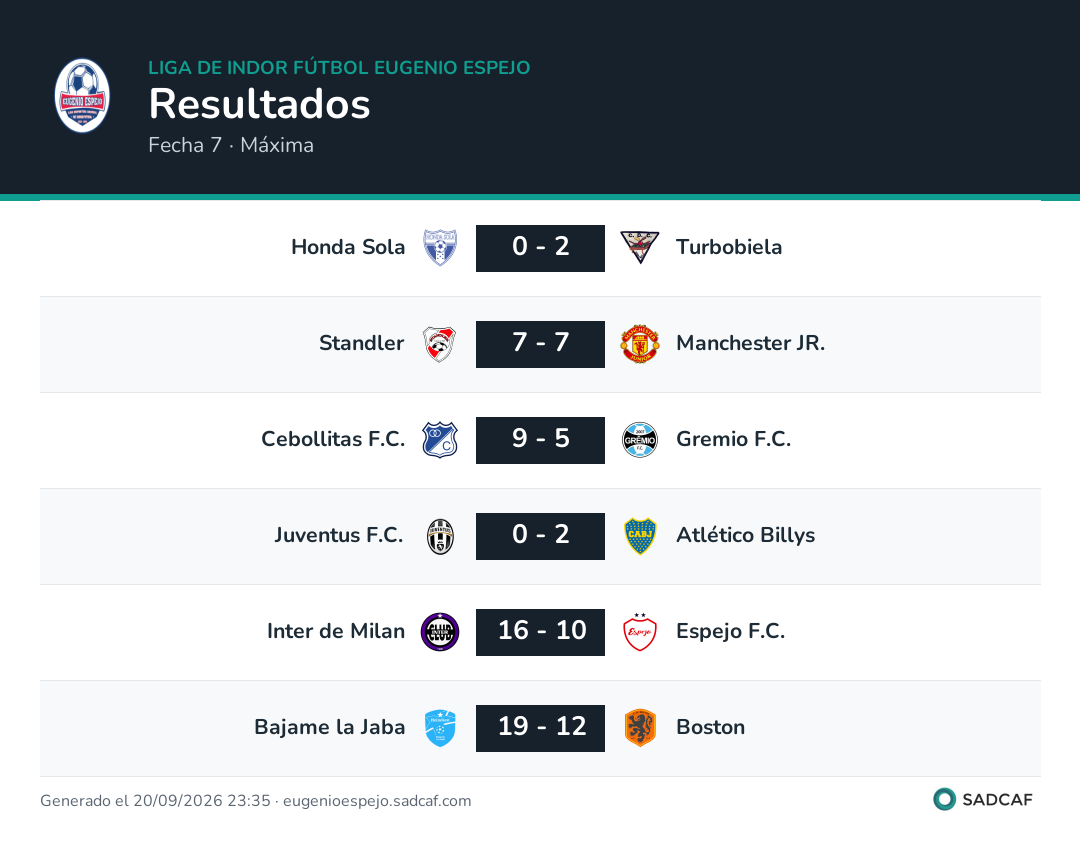Click the Cebollitas F.C. blue shield
This screenshot has width=1080, height=852.
(439, 440)
